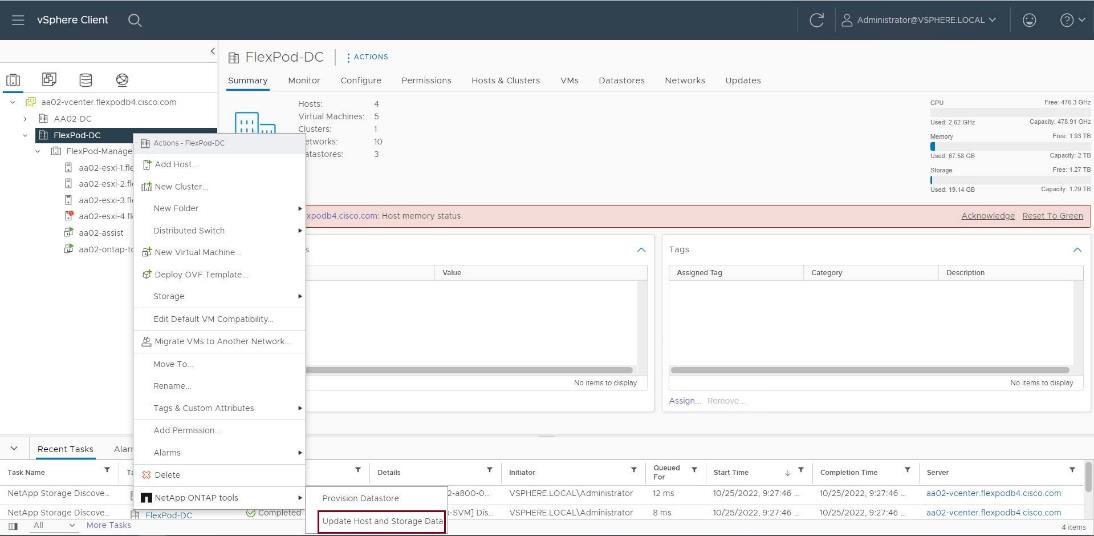This screenshot has height=536, width=1094.
Task: Switch to Networking inventory view icon
Action: (122, 80)
